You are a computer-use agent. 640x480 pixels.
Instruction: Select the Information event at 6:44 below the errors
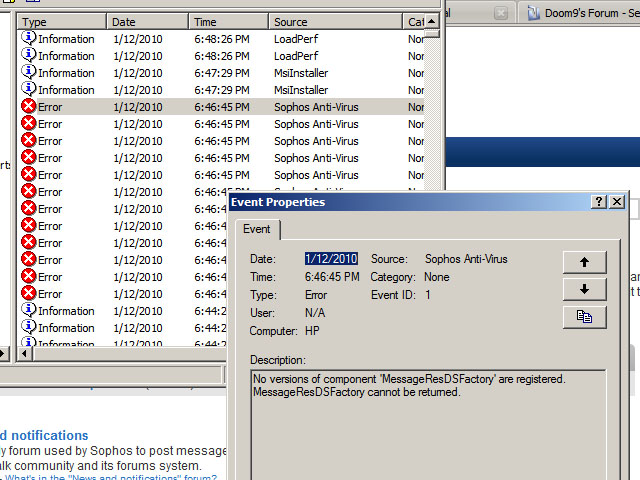coord(122,311)
